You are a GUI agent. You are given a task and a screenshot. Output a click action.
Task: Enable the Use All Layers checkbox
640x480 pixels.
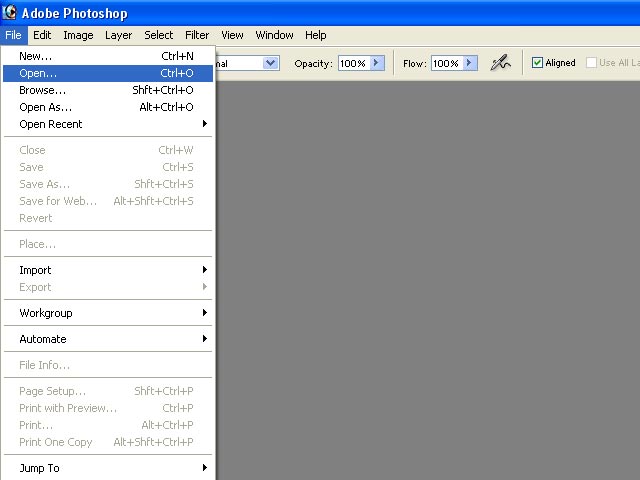click(x=591, y=63)
